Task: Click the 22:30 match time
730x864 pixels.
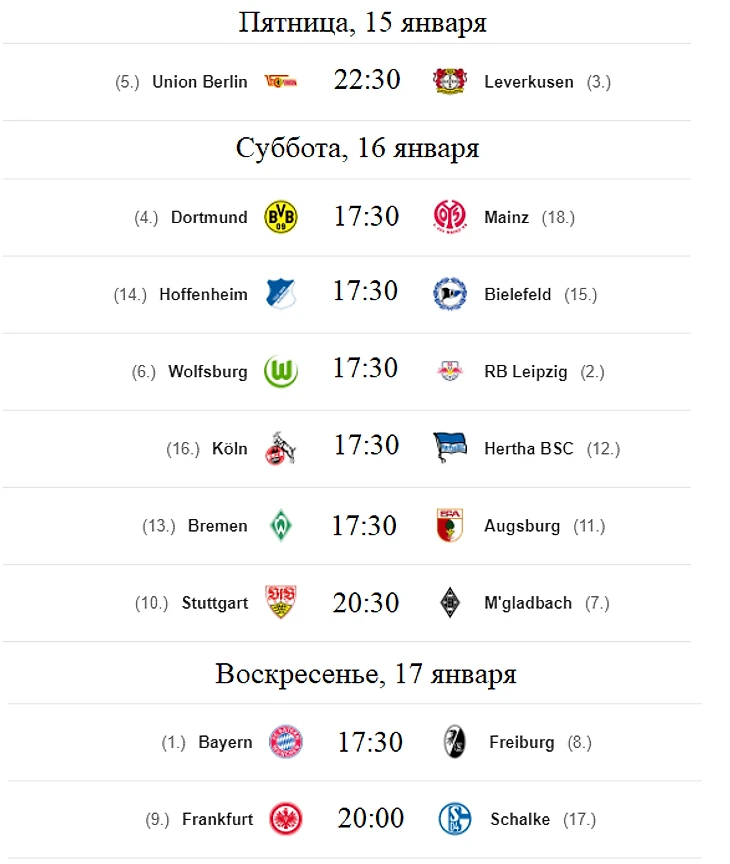Action: point(366,81)
